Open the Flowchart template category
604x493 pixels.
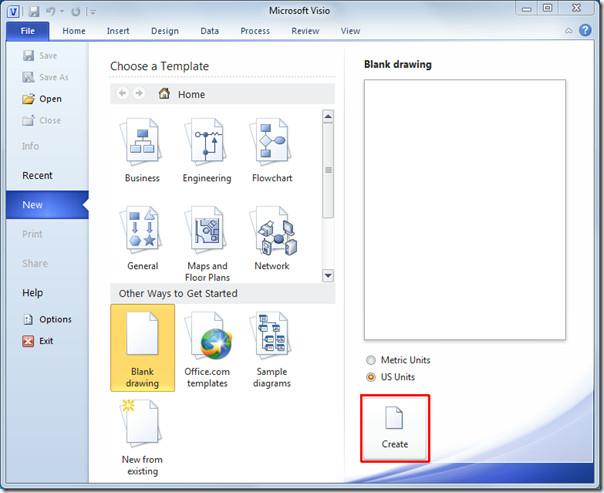click(x=272, y=151)
